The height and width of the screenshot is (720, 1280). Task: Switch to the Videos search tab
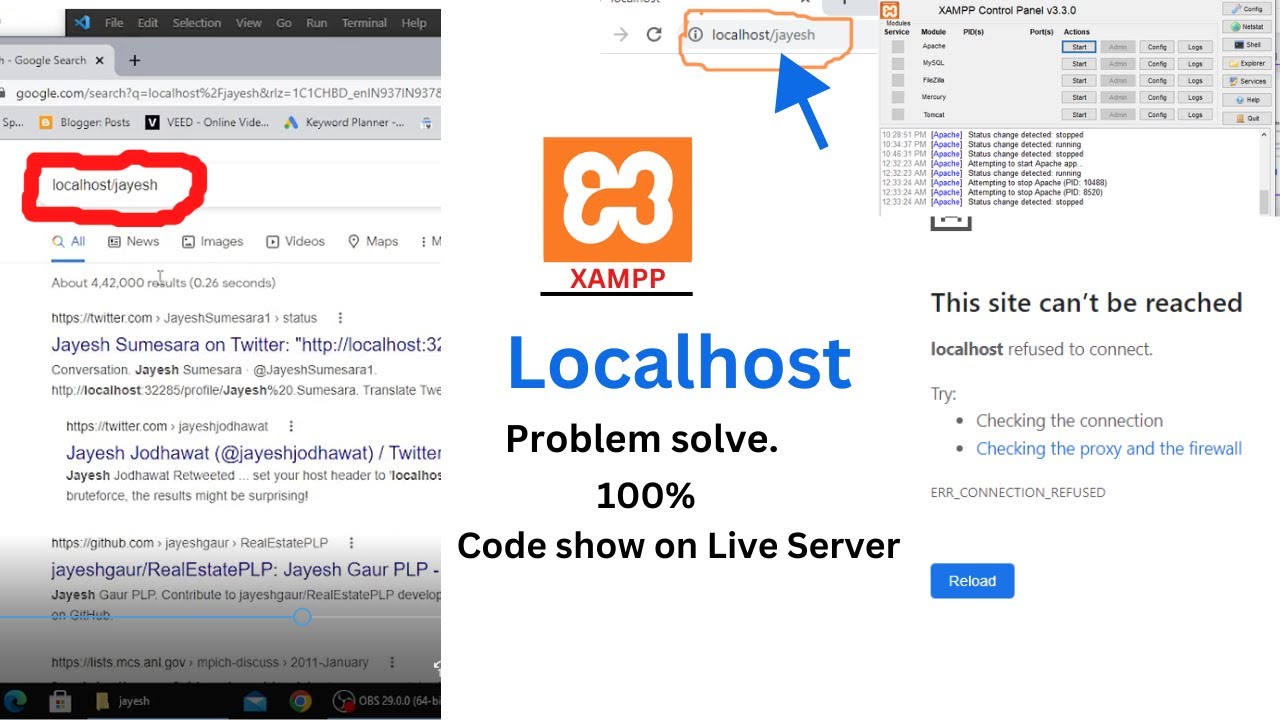coord(295,241)
